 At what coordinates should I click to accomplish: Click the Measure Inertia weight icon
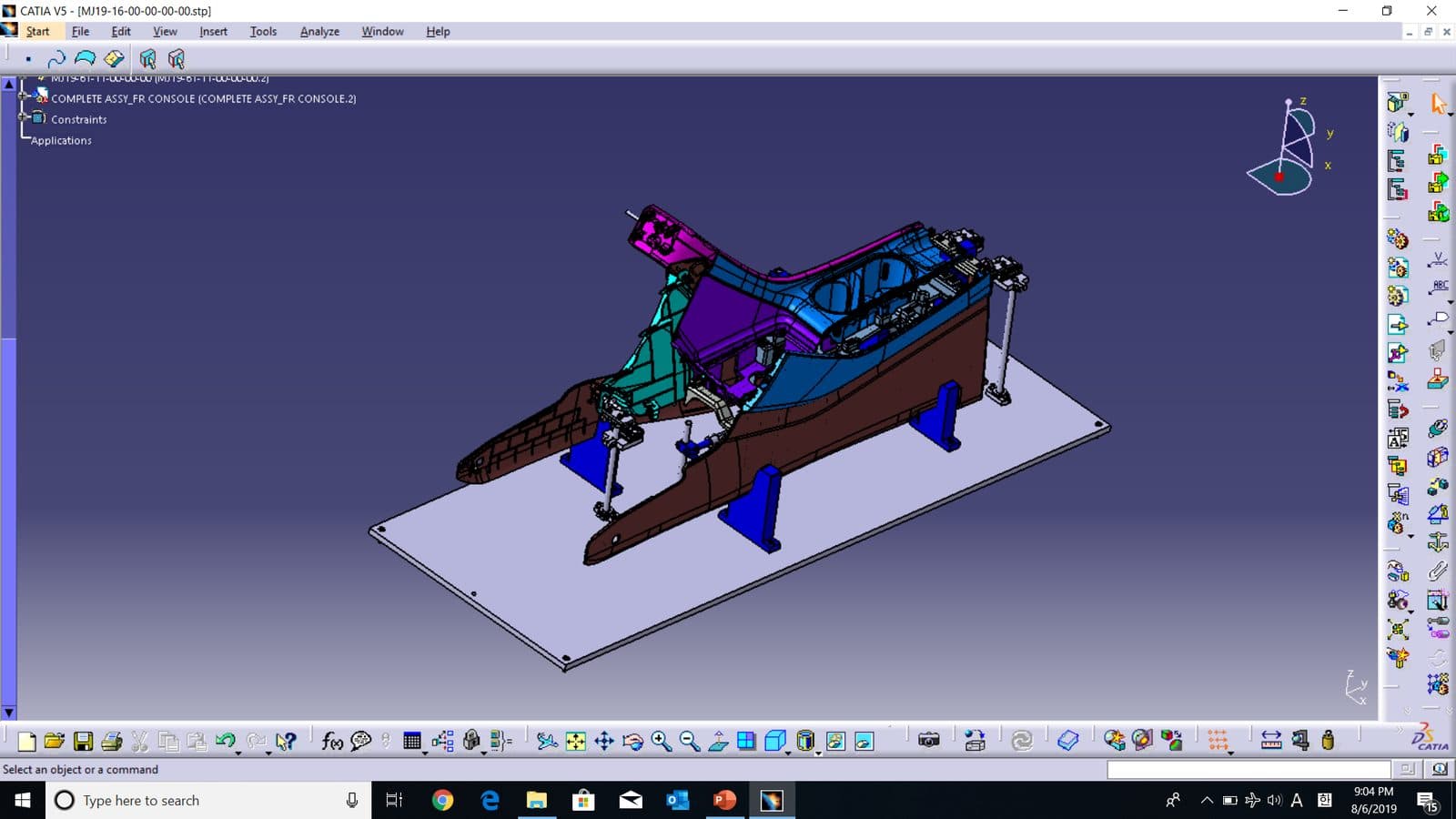1328,741
